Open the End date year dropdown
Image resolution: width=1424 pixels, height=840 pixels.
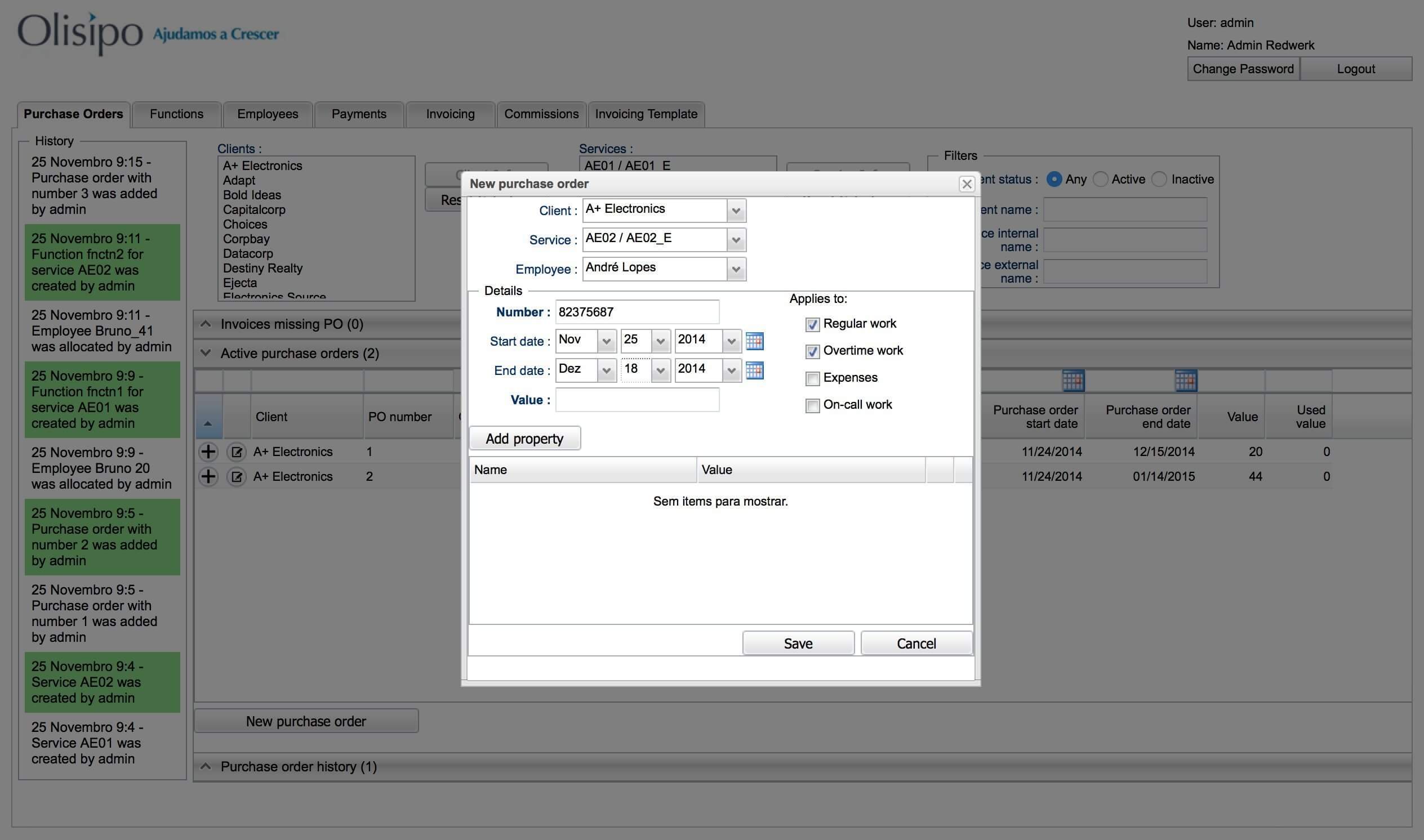731,370
